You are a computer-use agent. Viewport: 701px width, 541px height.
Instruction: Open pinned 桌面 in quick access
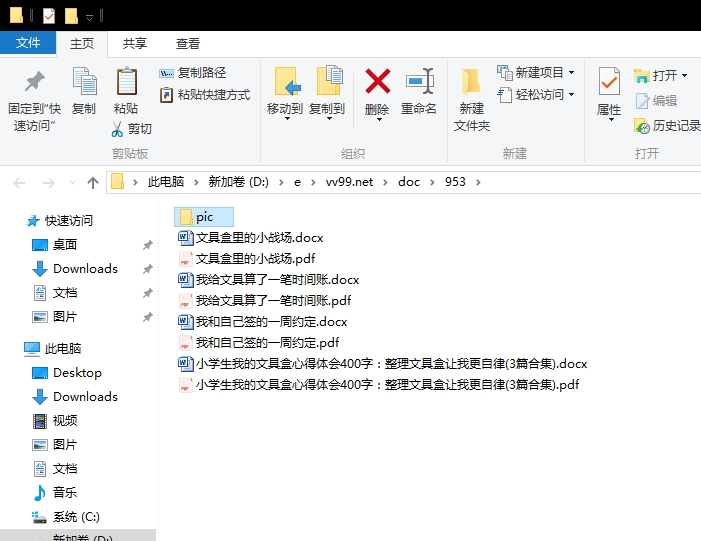(x=55, y=245)
